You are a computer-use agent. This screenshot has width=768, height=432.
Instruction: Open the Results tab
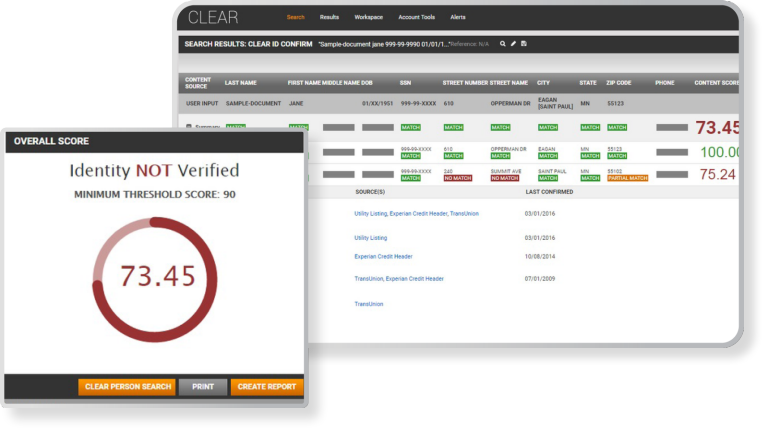(x=329, y=17)
